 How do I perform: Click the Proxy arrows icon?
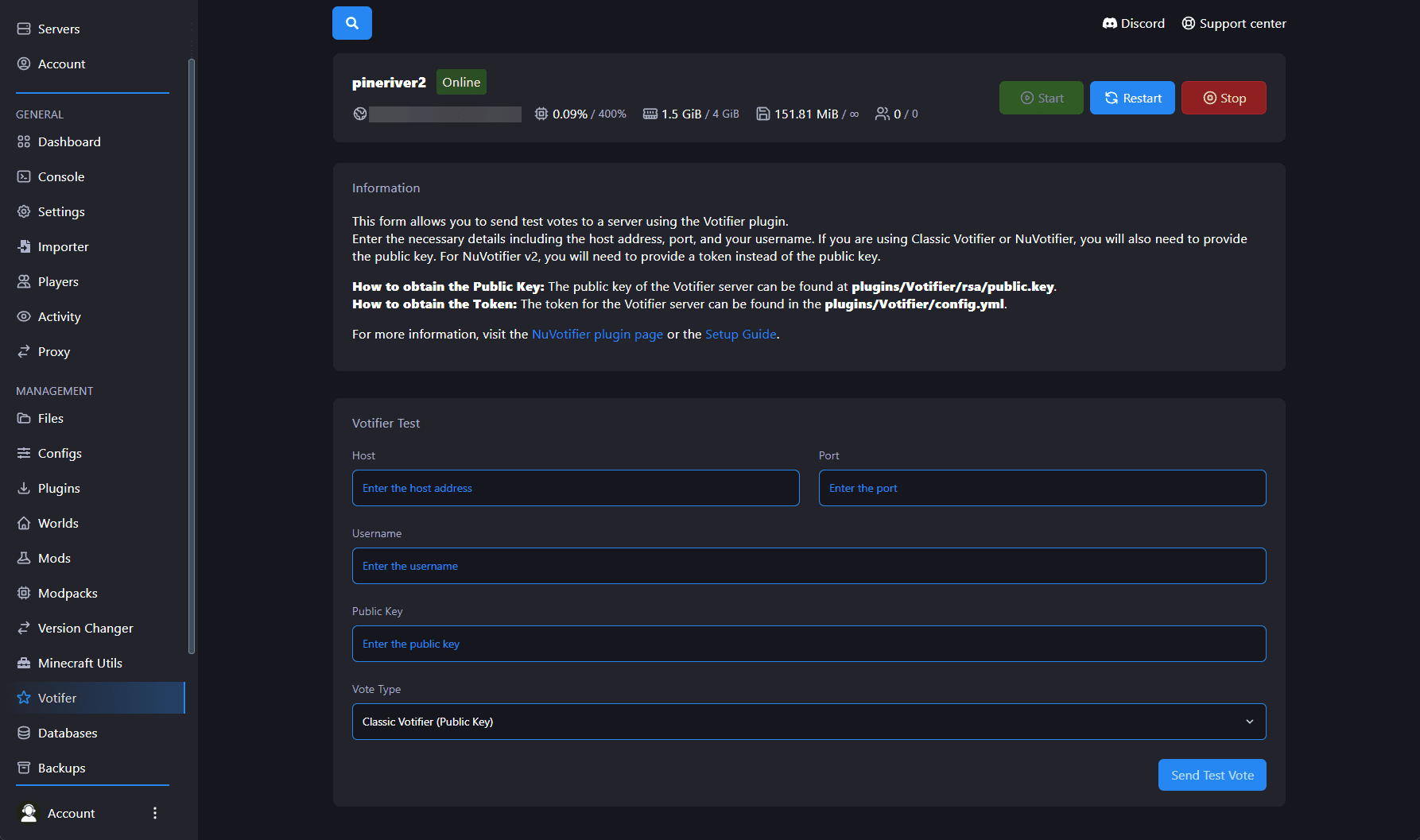(x=24, y=351)
